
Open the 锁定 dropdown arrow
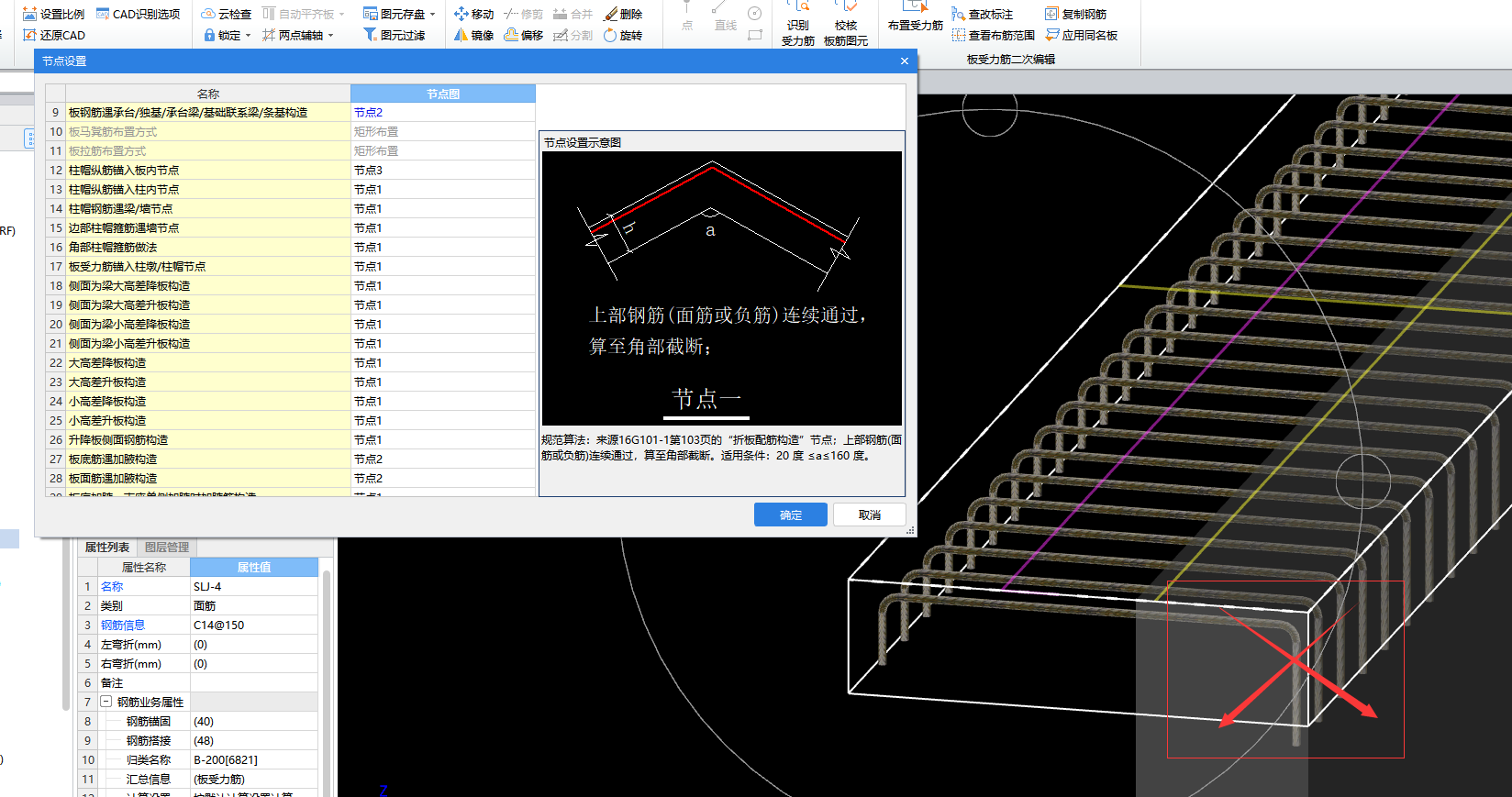point(248,36)
